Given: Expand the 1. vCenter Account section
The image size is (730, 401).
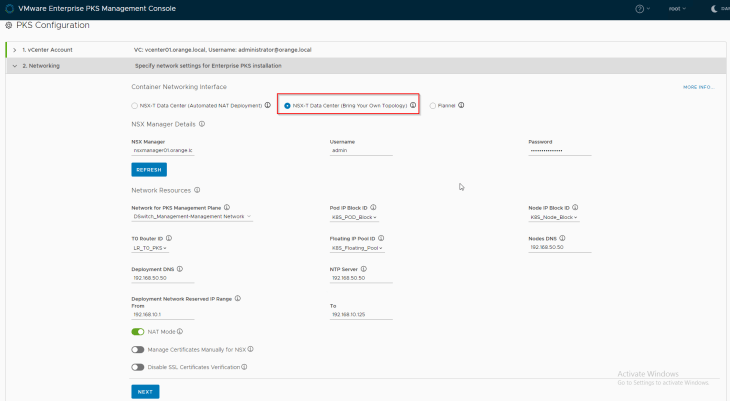Looking at the screenshot, I should pyautogui.click(x=15, y=49).
